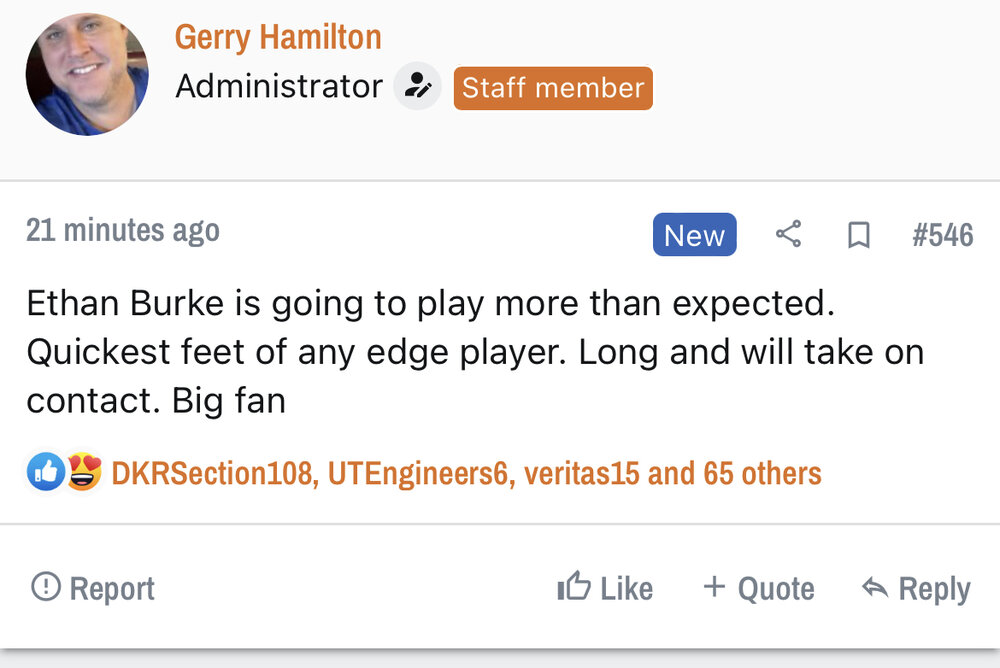Open DKRSection108's profile from reactions
1000x668 pixels.
(212, 473)
